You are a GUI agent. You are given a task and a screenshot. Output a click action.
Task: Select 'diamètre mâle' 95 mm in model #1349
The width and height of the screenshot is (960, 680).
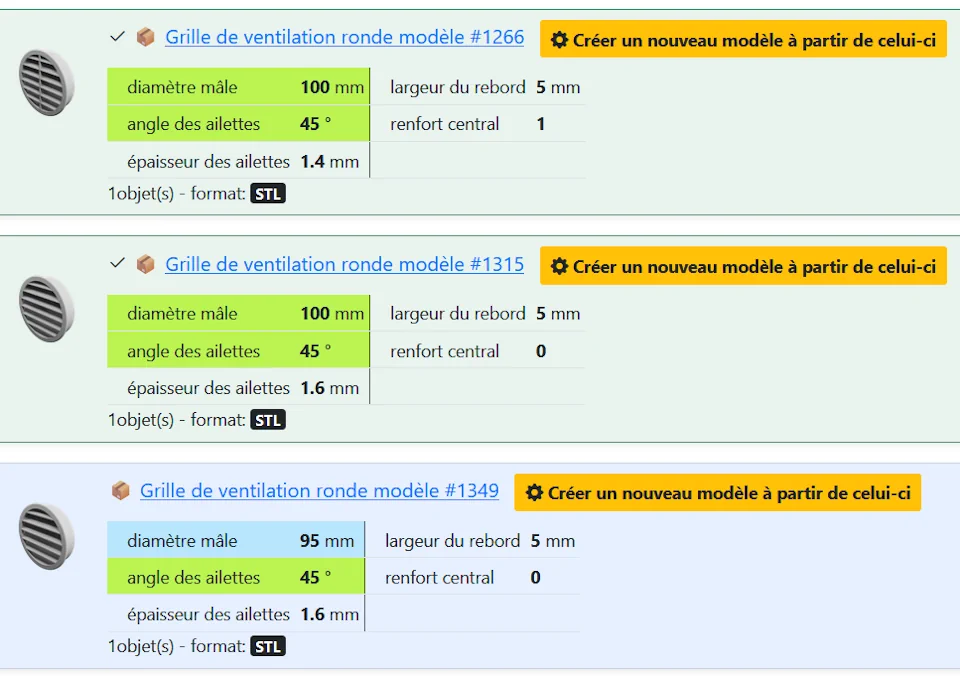[236, 540]
